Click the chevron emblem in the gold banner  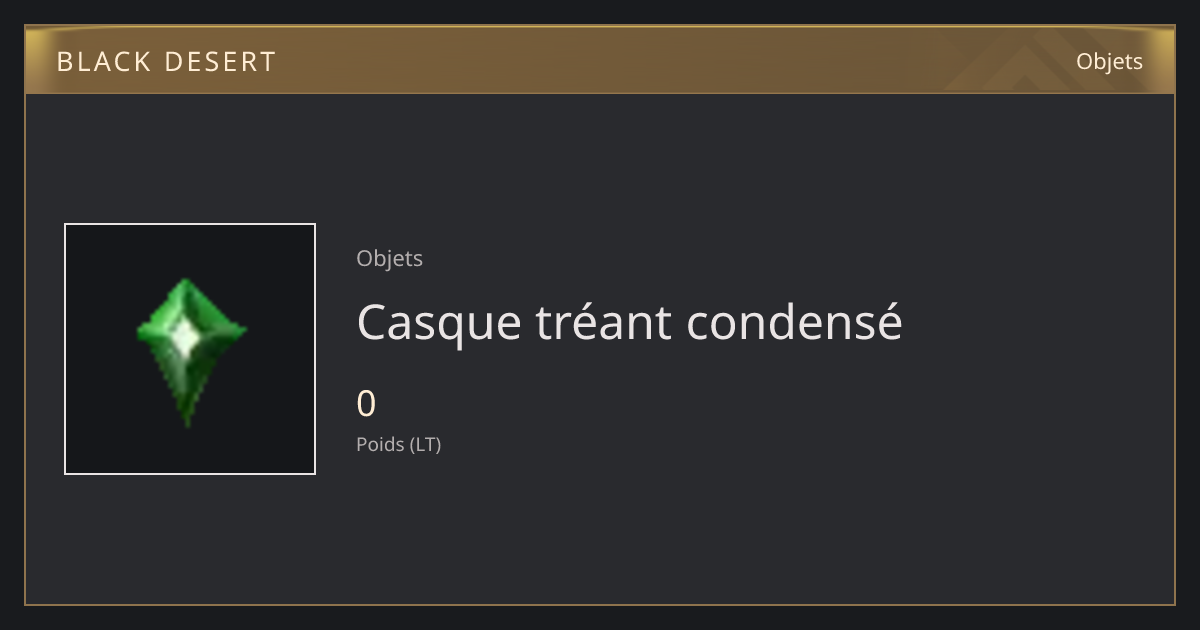1010,62
